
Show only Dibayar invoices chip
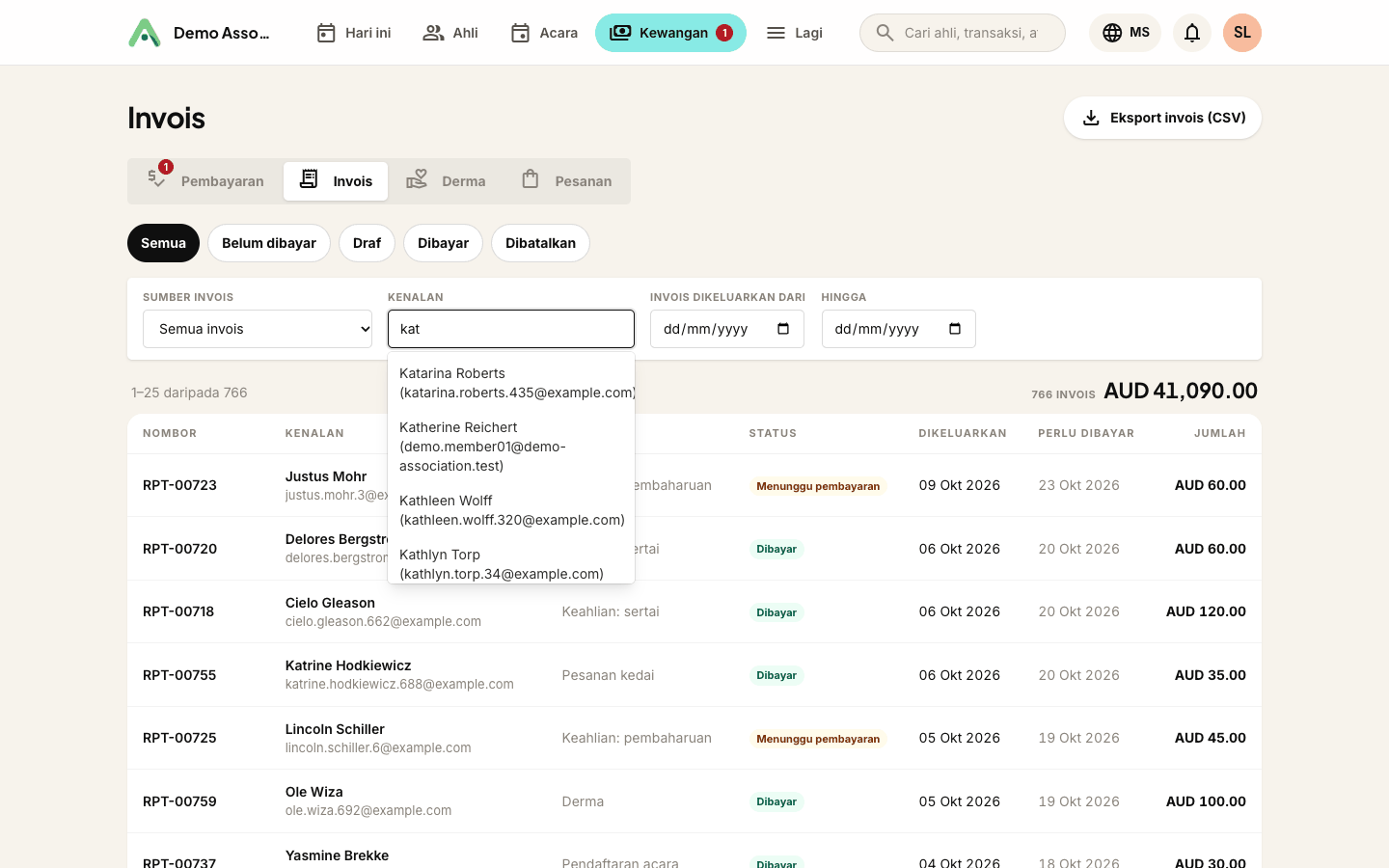coord(443,243)
